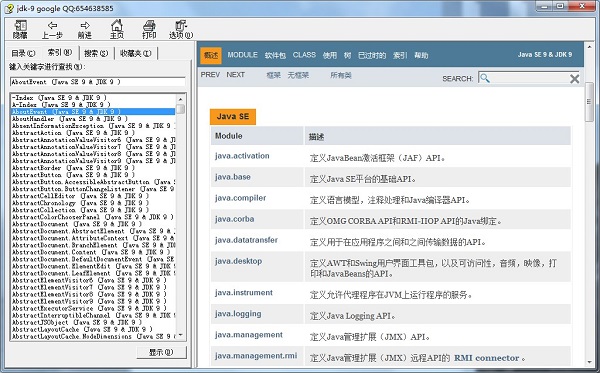Select the -Index entry in index list
Image resolution: width=600 pixels, height=373 pixels.
point(59,98)
